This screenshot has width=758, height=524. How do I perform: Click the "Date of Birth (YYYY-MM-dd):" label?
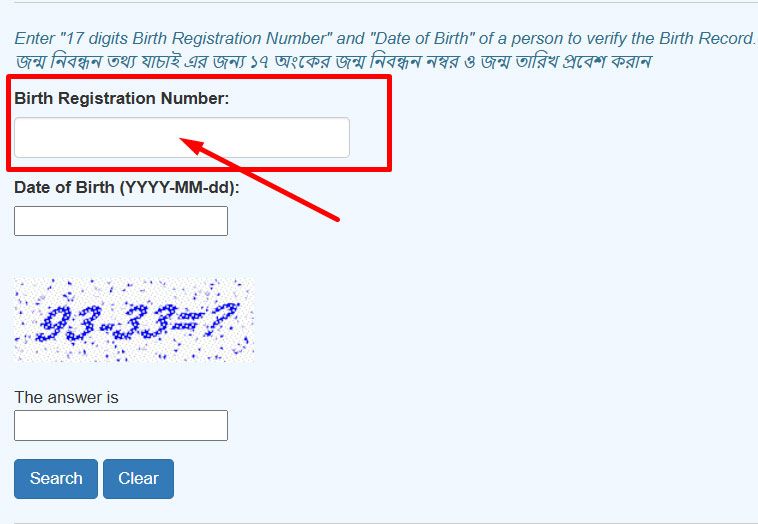click(x=126, y=187)
